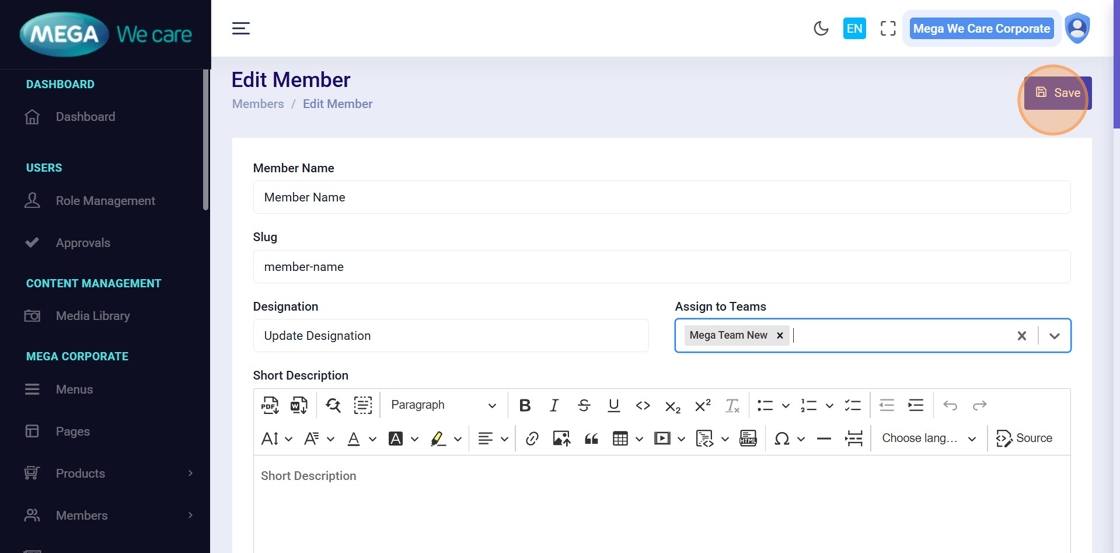This screenshot has height=553, width=1120.
Task: Expand the Assign to Teams dropdown arrow
Action: (1054, 336)
